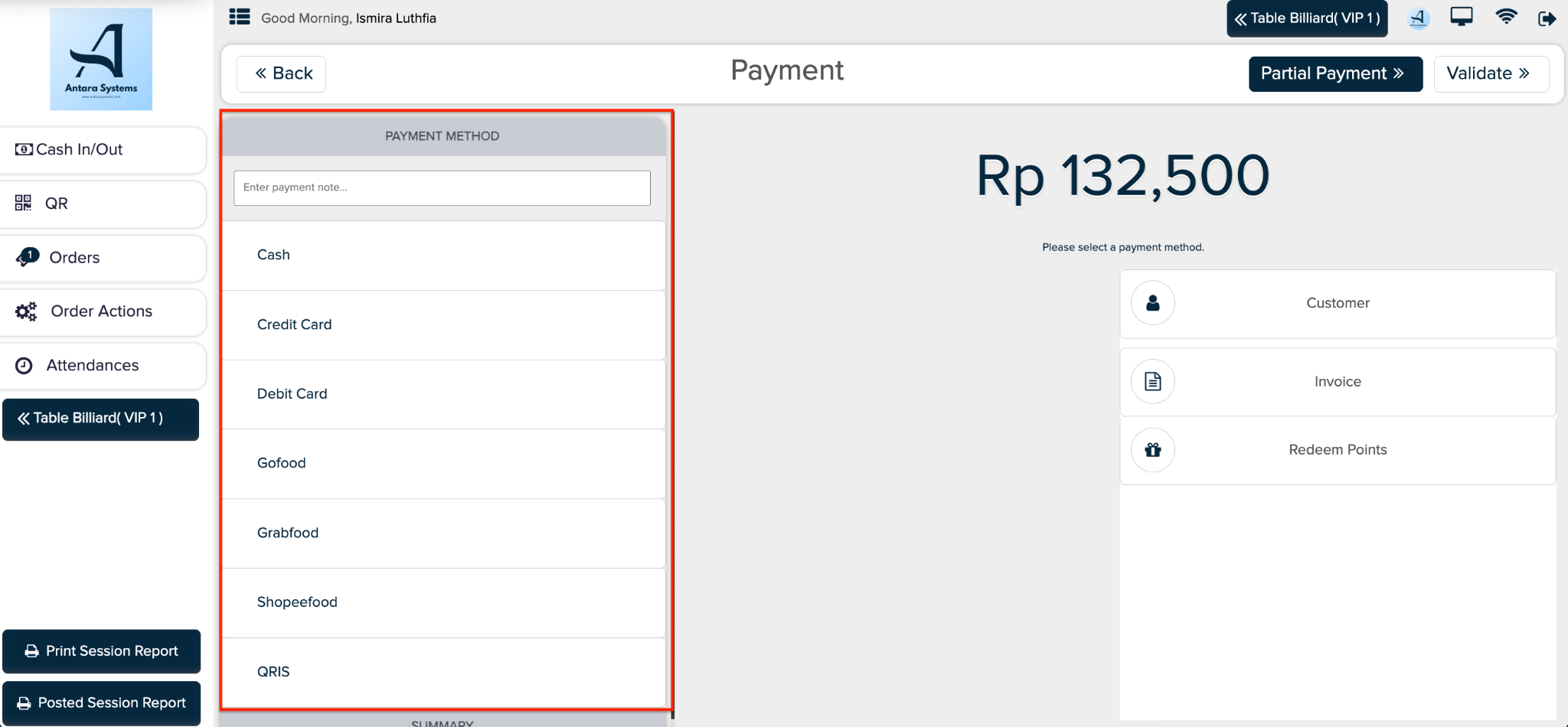Click the printer icon on Print Session Report
Screen dimensions: 1568x727
[31, 651]
